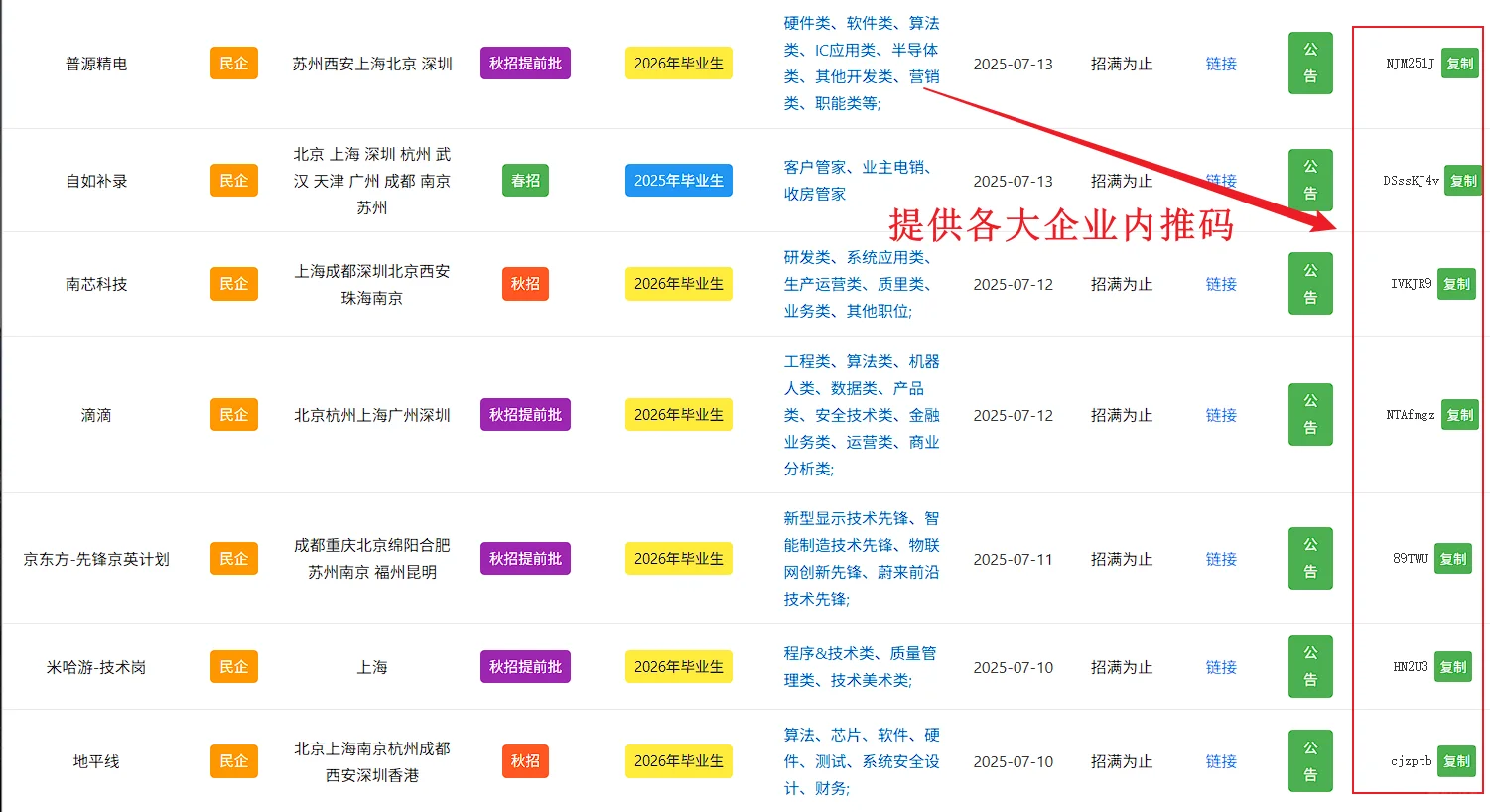
Task: Select the 秋招提前批 tag for 京东方
Action: [x=525, y=559]
